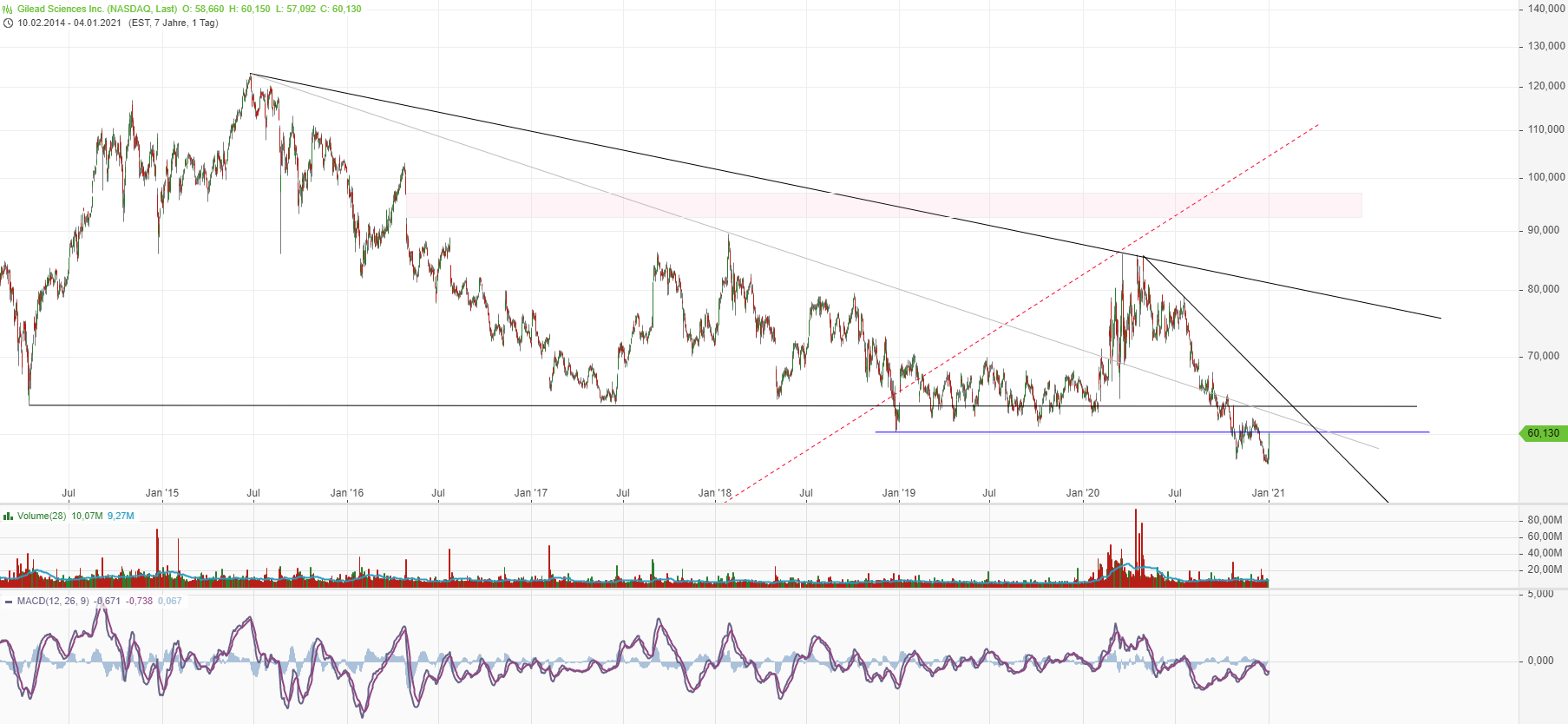Click the 10.02.2014 - 04.01.2021 date range

click(x=69, y=23)
